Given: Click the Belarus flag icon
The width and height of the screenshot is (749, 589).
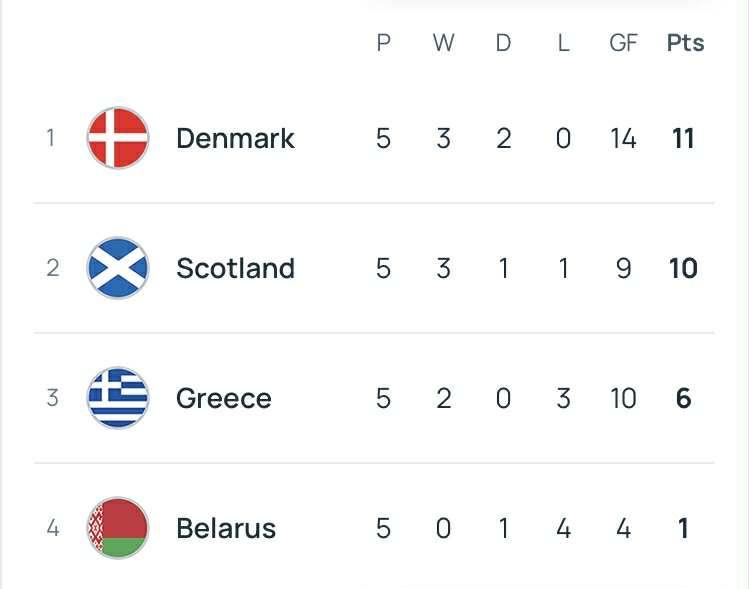Looking at the screenshot, I should tap(118, 528).
